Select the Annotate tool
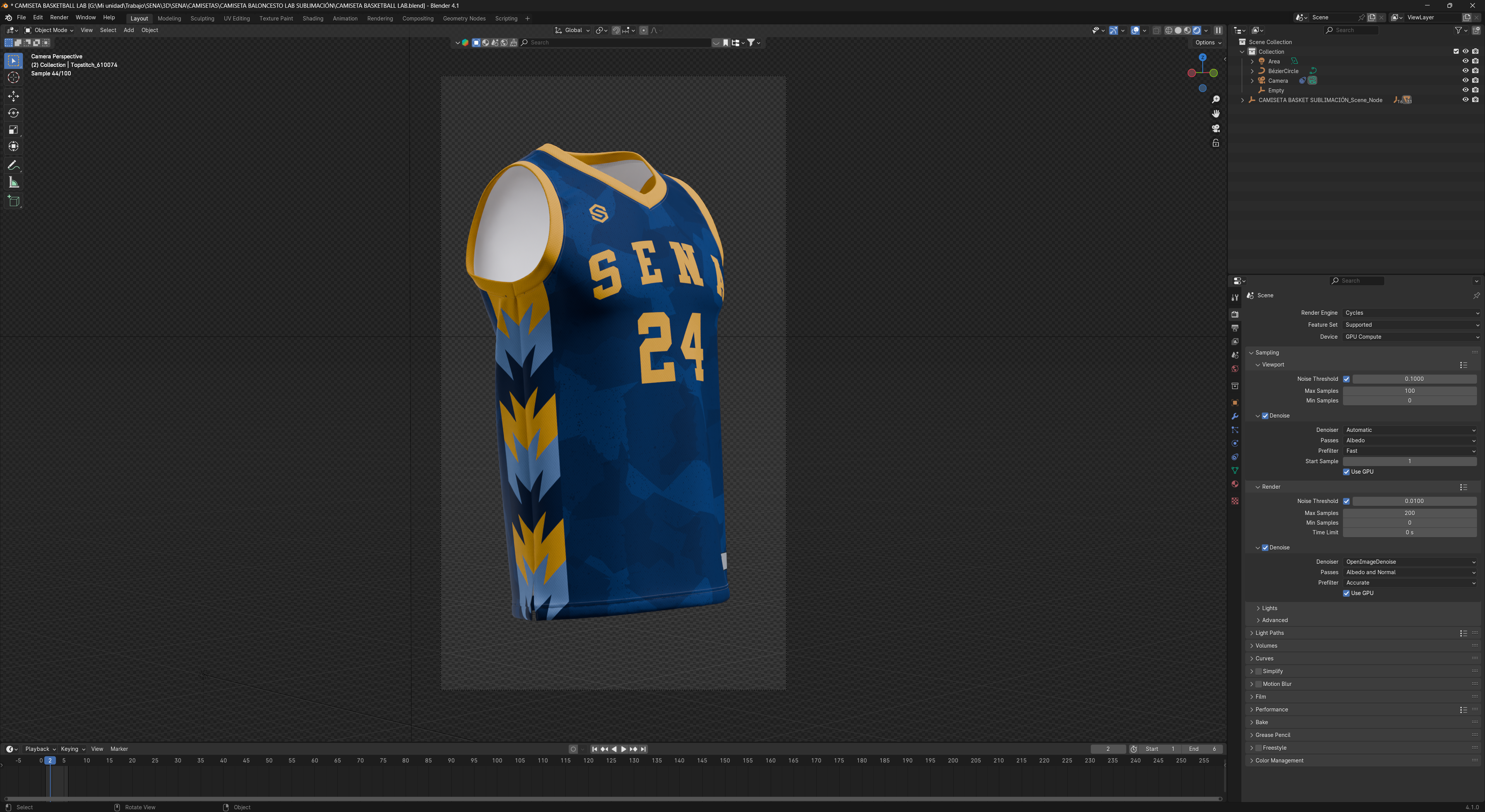 pos(13,165)
